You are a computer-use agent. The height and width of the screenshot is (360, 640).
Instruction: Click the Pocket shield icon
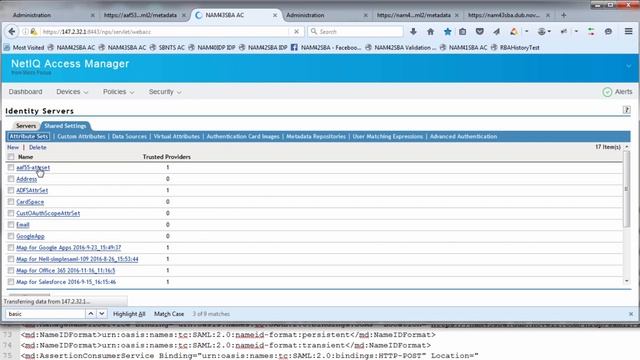point(480,31)
